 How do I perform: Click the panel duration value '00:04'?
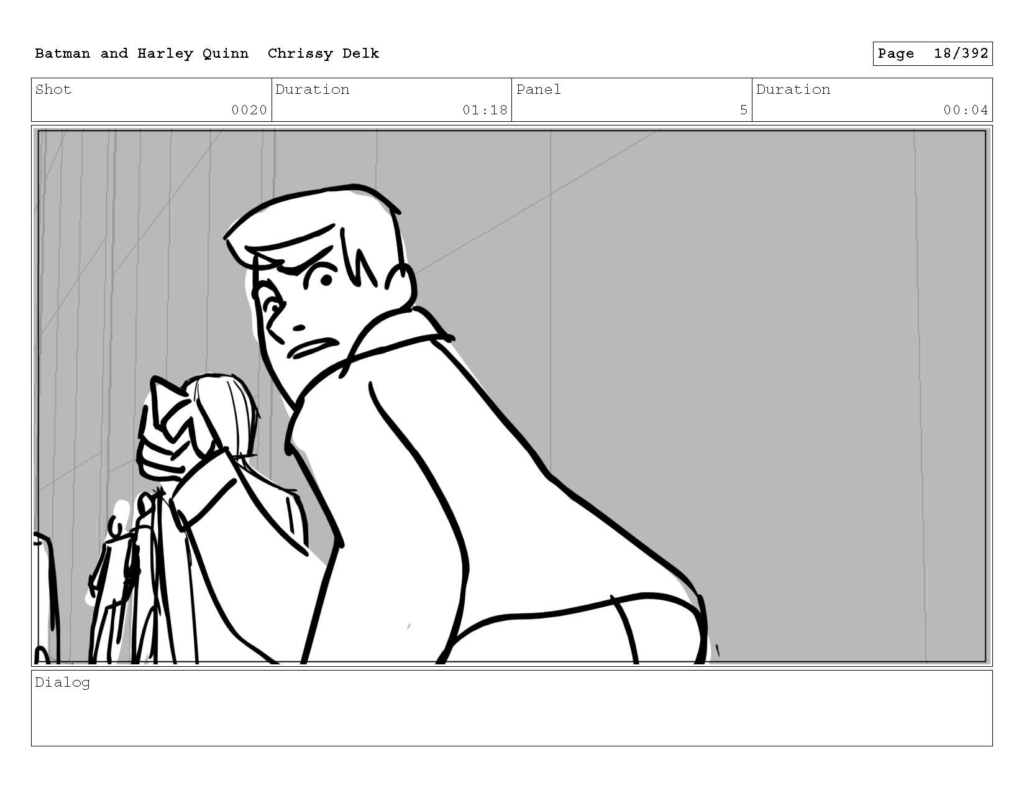click(965, 110)
